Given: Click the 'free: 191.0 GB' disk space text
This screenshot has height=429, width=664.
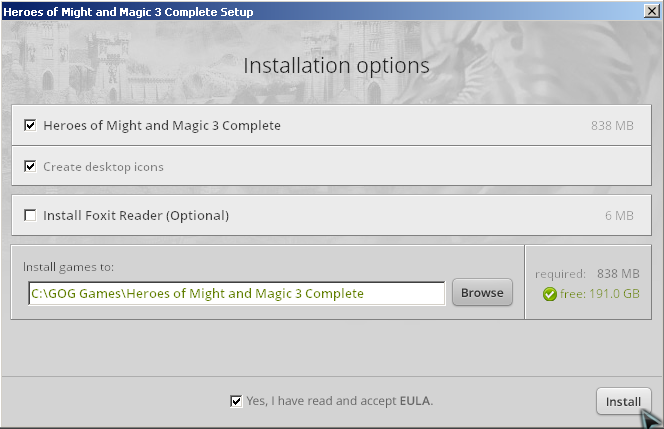Looking at the screenshot, I should click(600, 294).
